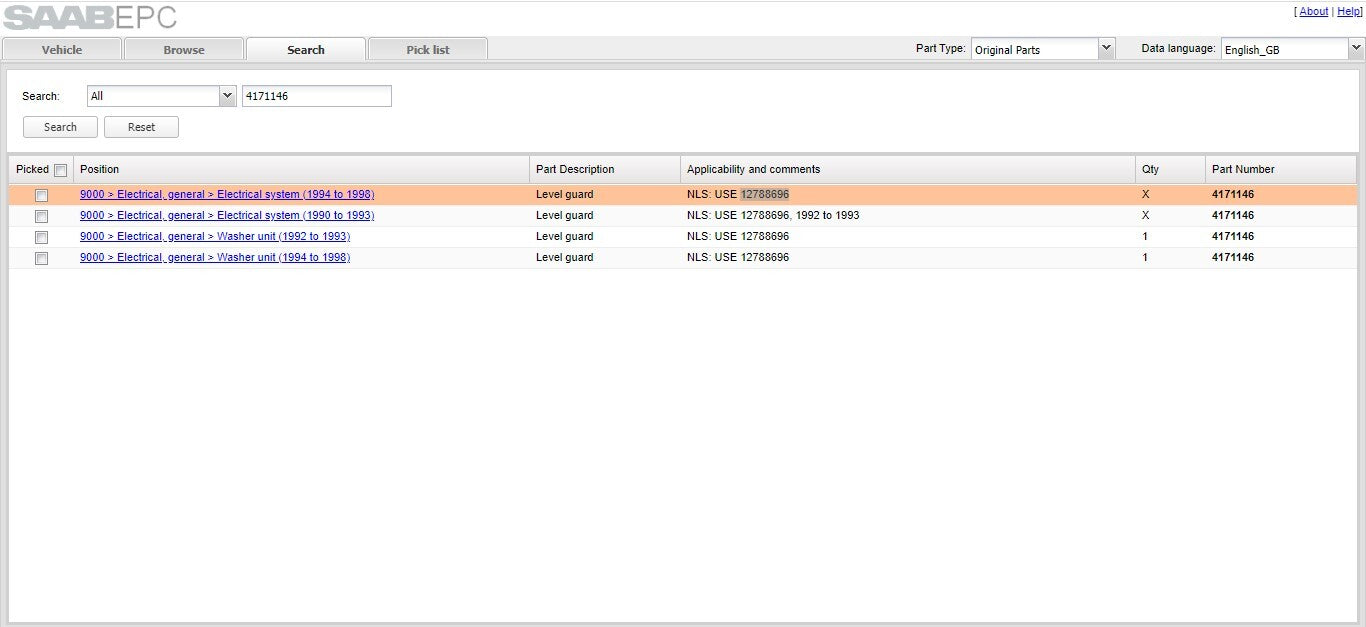
Task: Open Washer unit (1994 to 1998) position link
Action: pos(215,257)
